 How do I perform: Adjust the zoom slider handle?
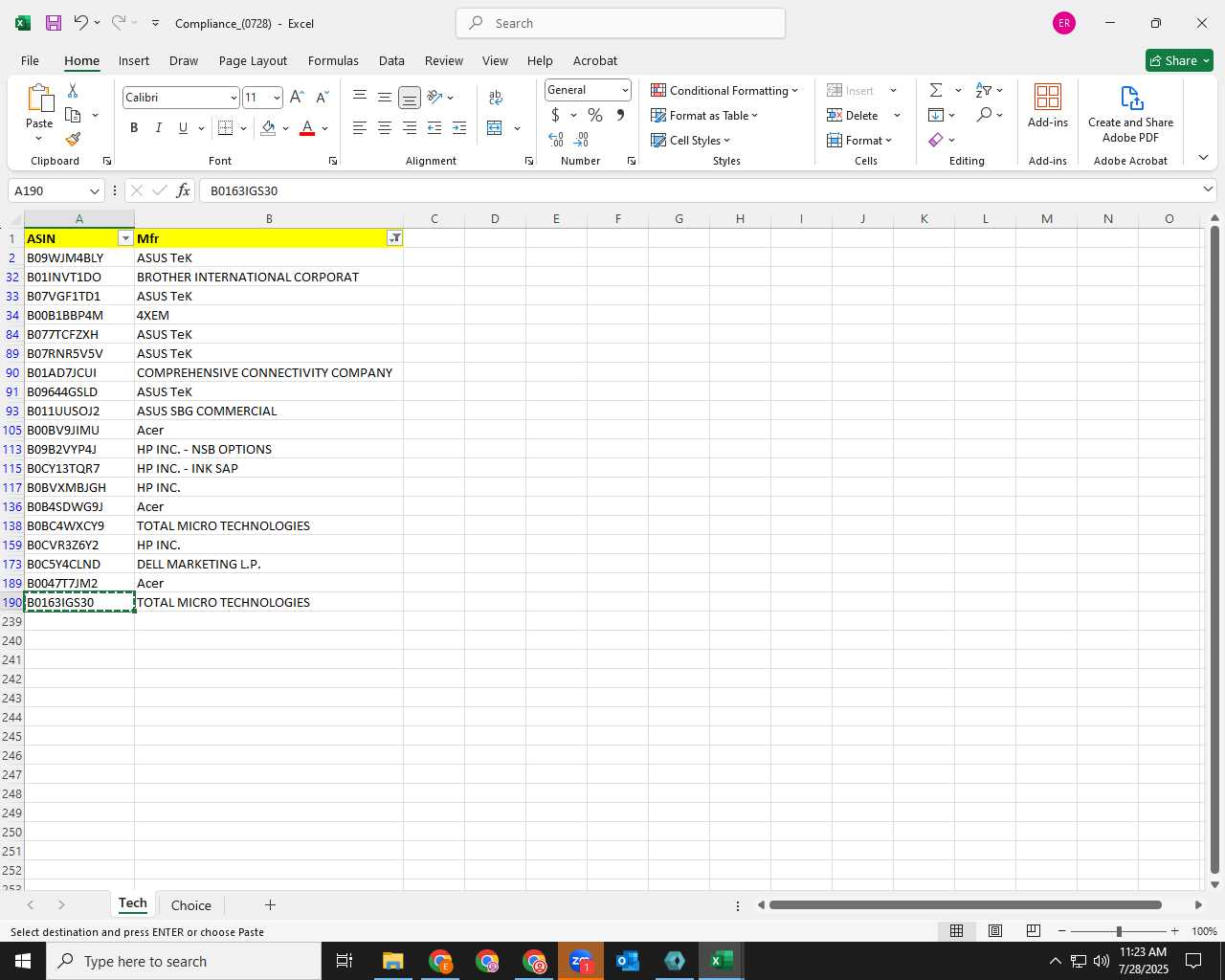[x=1118, y=931]
